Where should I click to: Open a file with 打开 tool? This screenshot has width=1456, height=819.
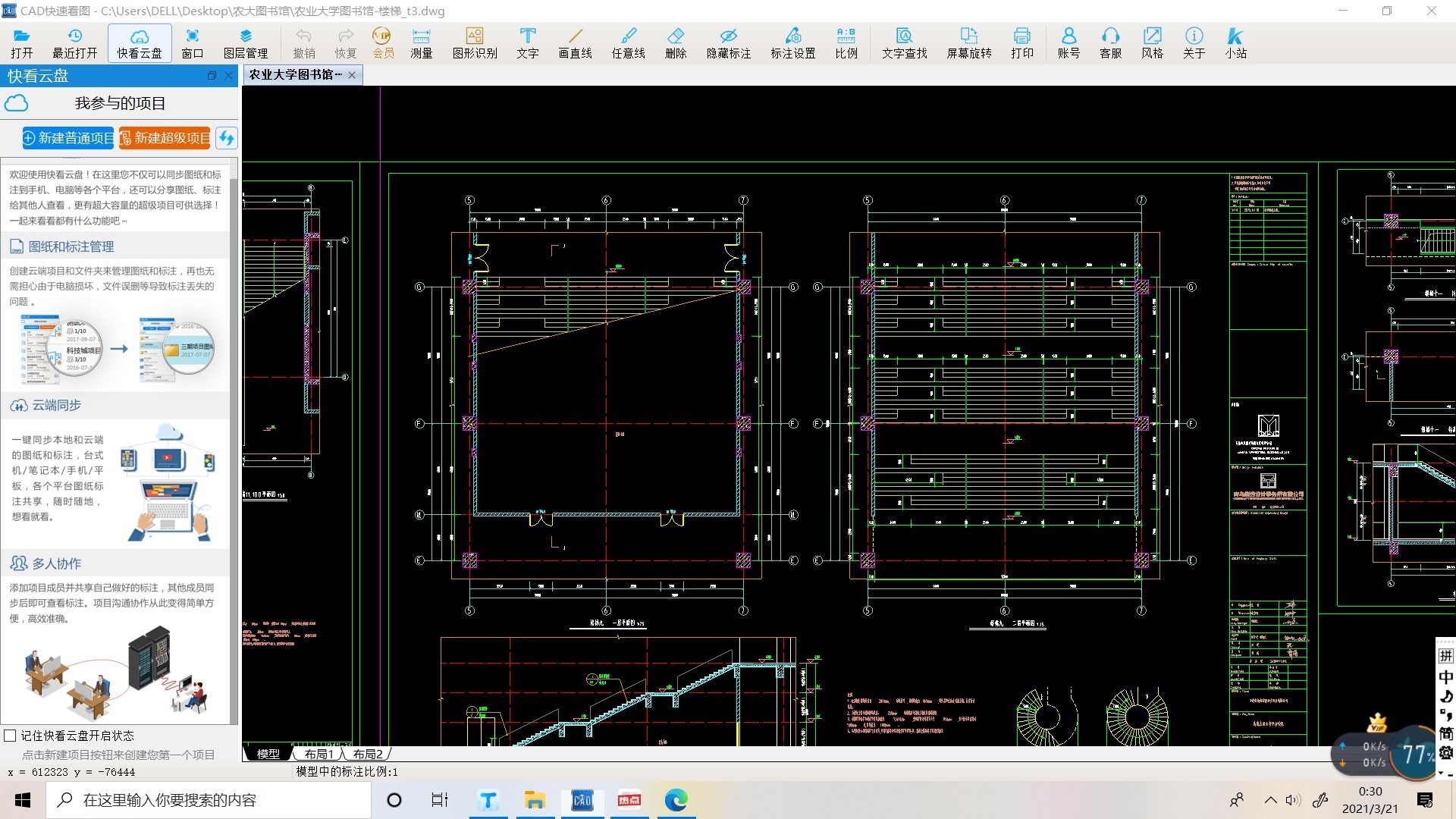pos(22,43)
